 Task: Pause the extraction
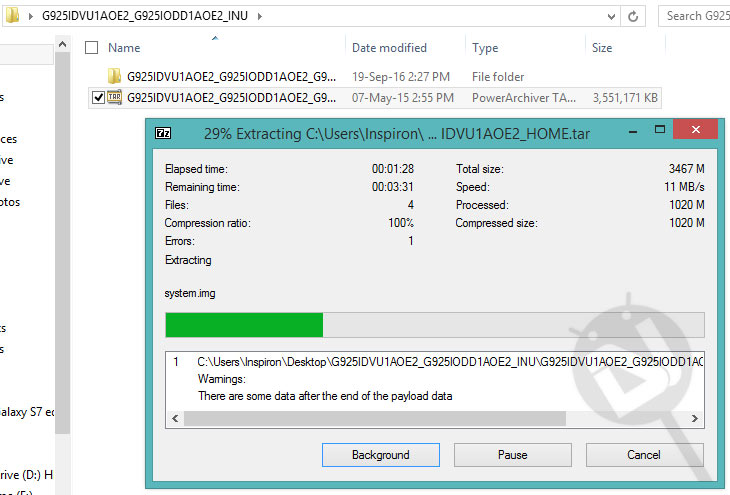pyautogui.click(x=513, y=454)
